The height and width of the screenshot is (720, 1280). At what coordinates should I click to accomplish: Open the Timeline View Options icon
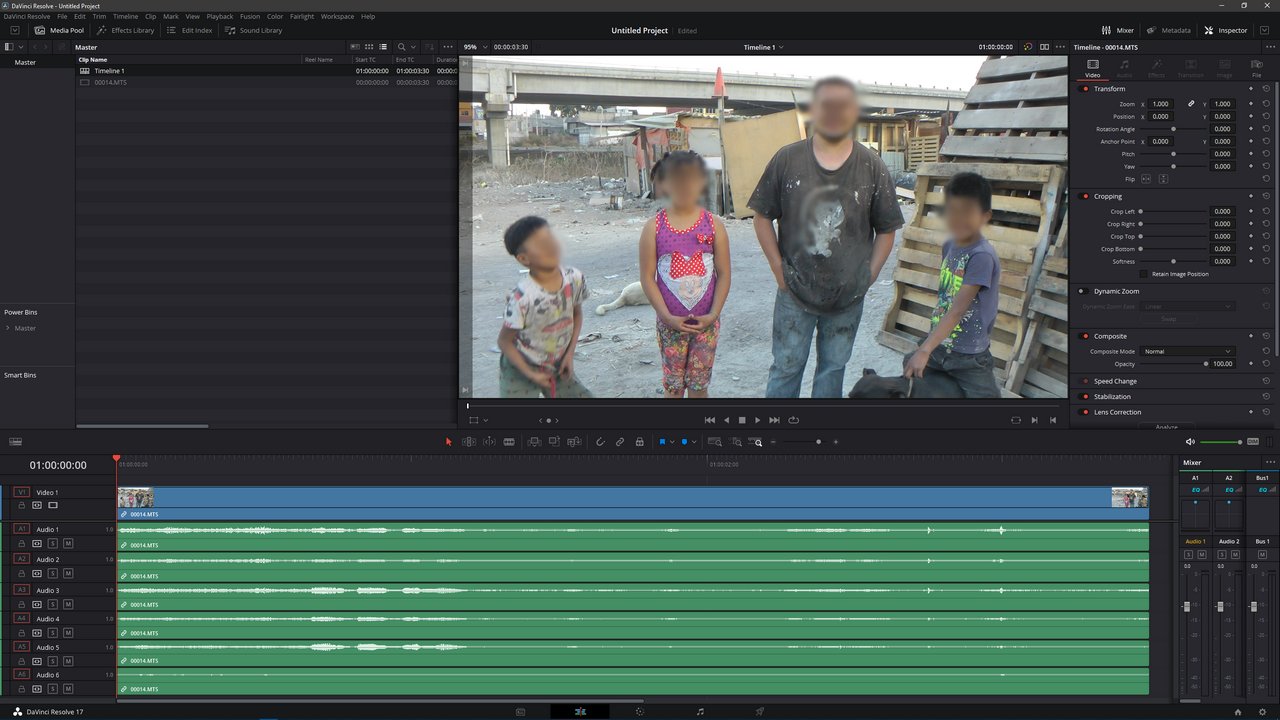tap(15, 441)
